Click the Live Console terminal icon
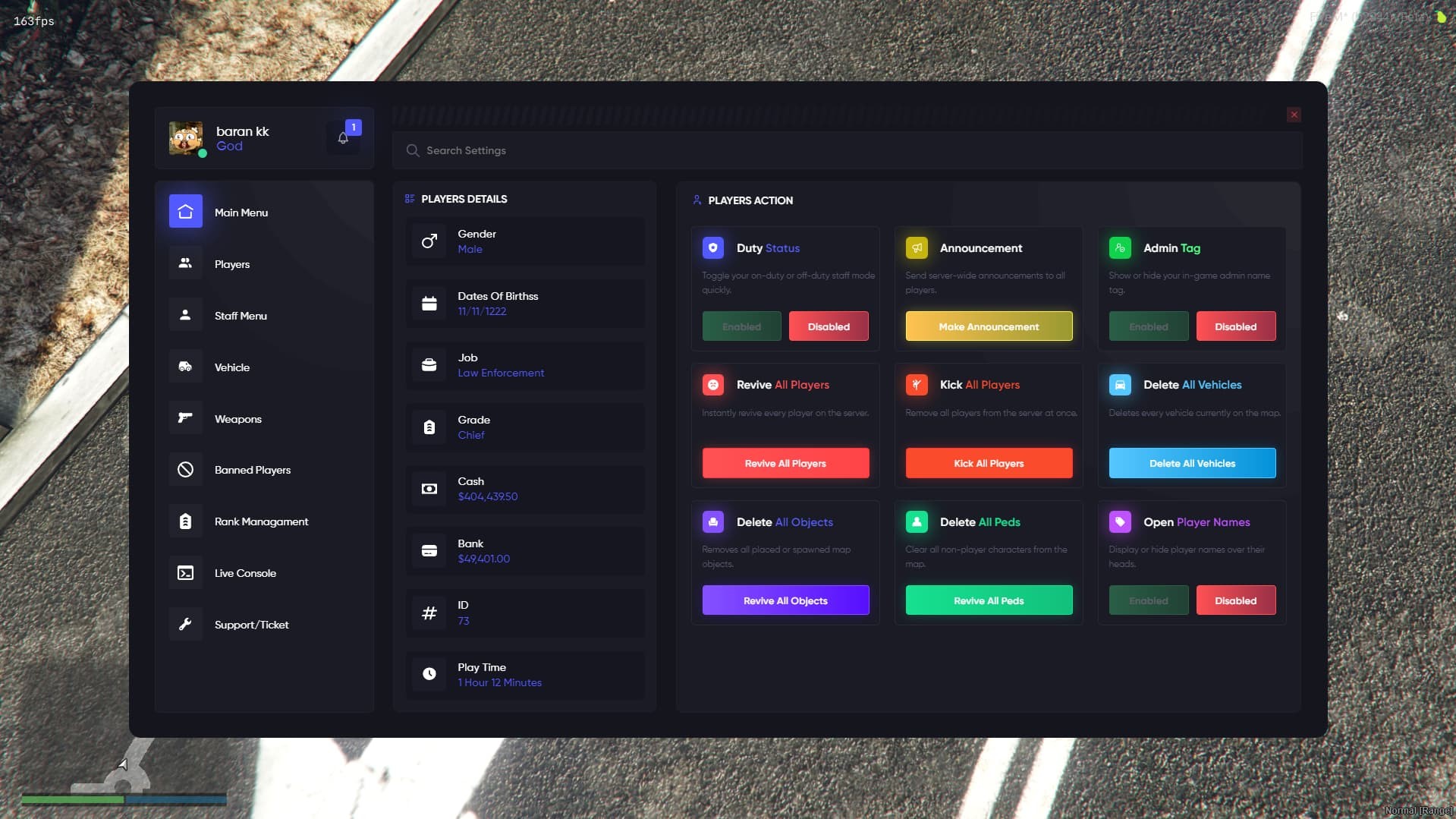The image size is (1456, 819). click(x=185, y=573)
